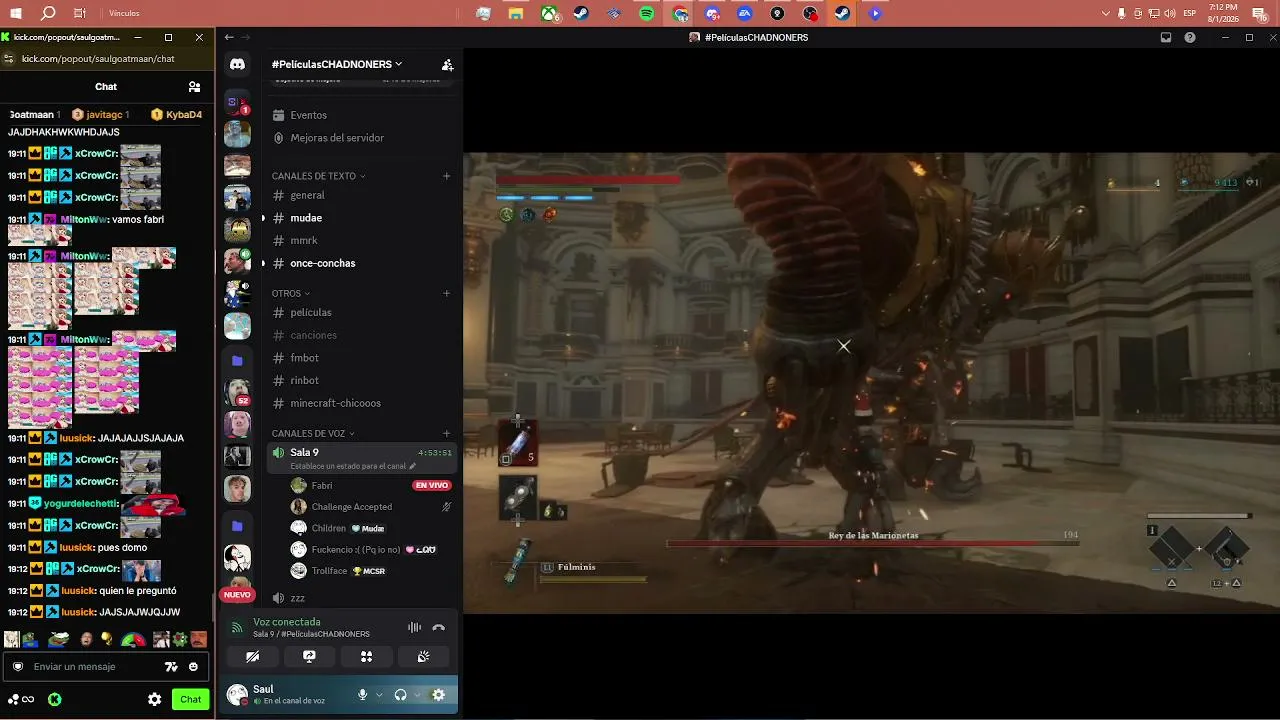Open the #PelículasCHADNONERS server dropdown
This screenshot has height=720, width=1280.
pyautogui.click(x=337, y=64)
